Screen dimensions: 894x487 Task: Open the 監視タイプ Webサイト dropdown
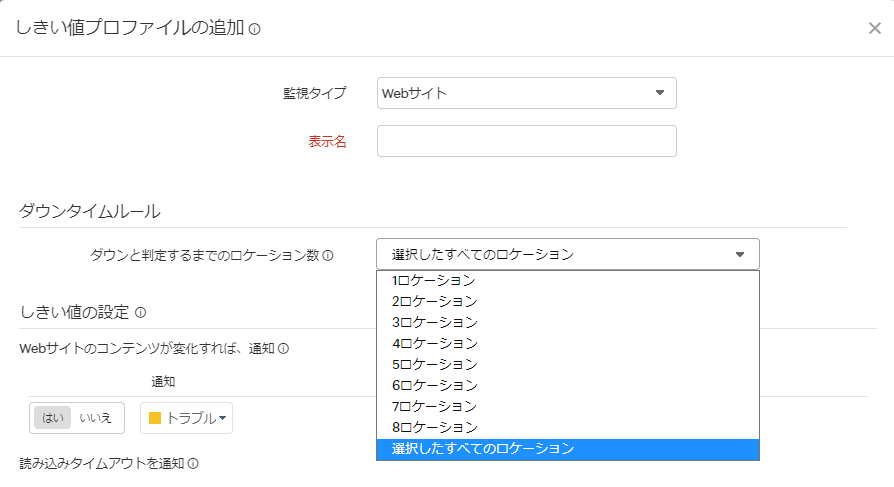click(x=526, y=93)
